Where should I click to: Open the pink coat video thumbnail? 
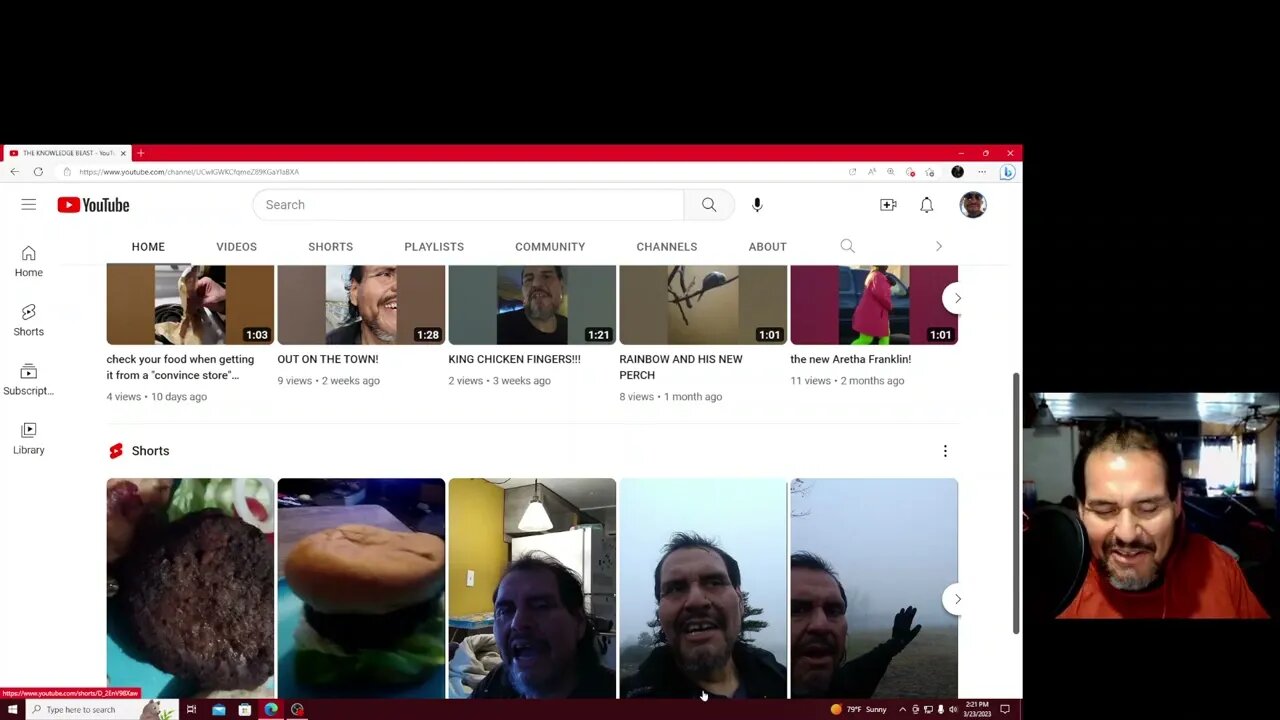coord(874,305)
